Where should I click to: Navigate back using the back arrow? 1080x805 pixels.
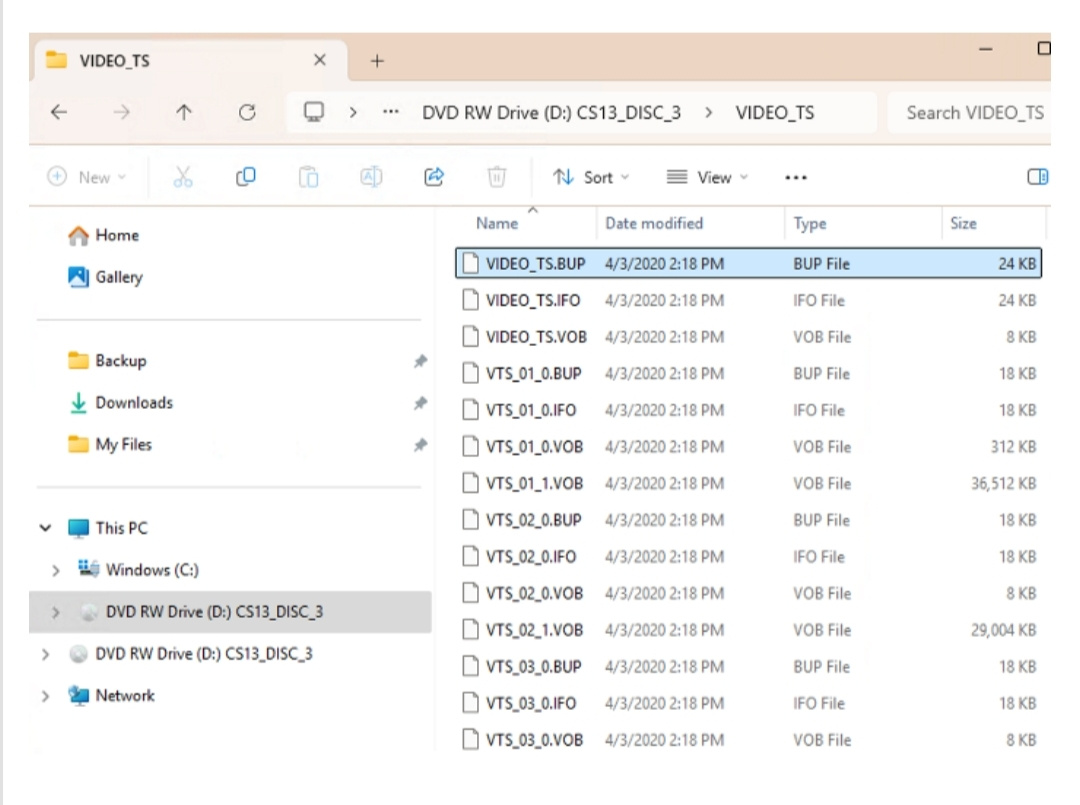[59, 112]
